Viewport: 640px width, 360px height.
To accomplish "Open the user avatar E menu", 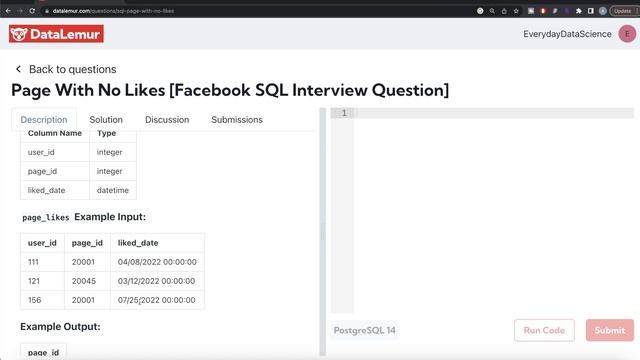I will (627, 34).
